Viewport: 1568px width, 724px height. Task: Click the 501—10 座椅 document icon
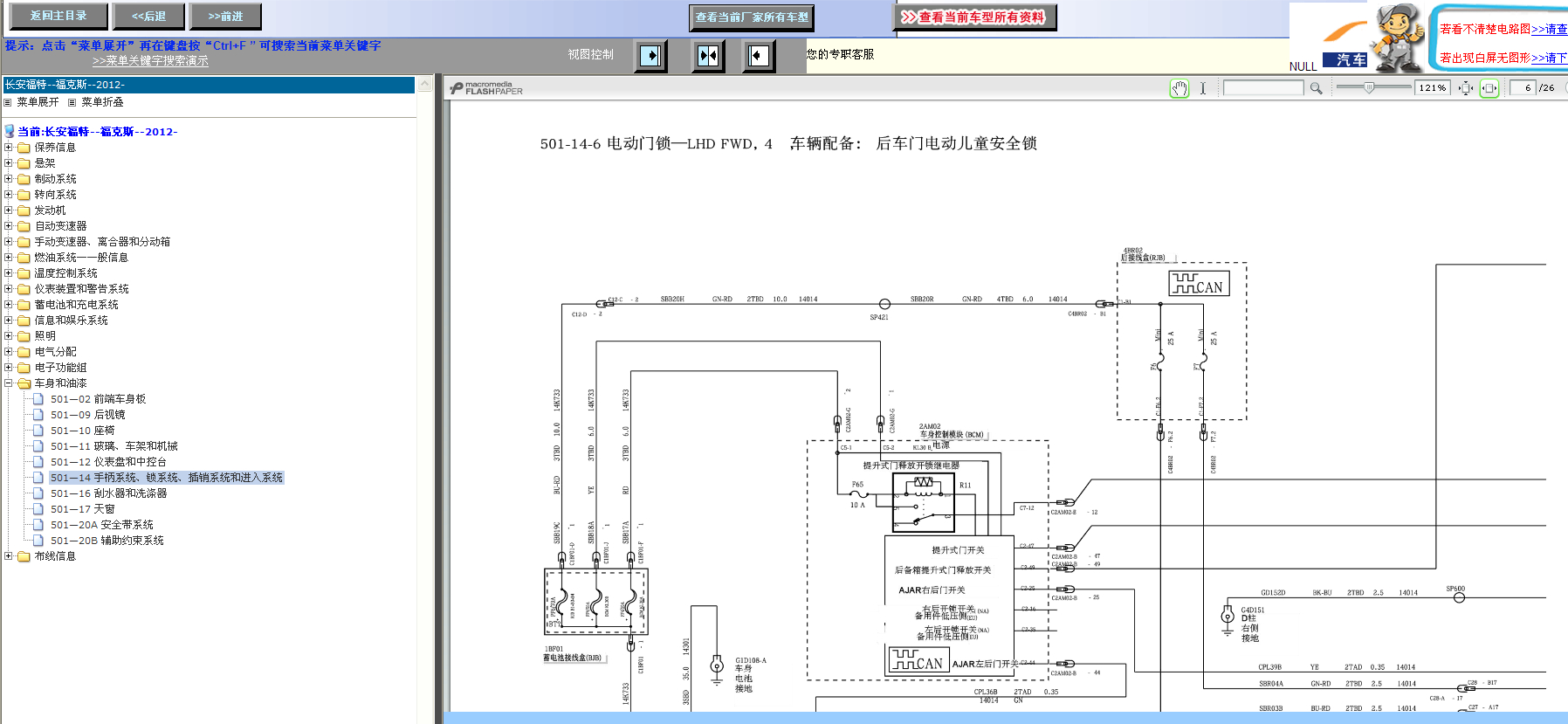click(38, 431)
